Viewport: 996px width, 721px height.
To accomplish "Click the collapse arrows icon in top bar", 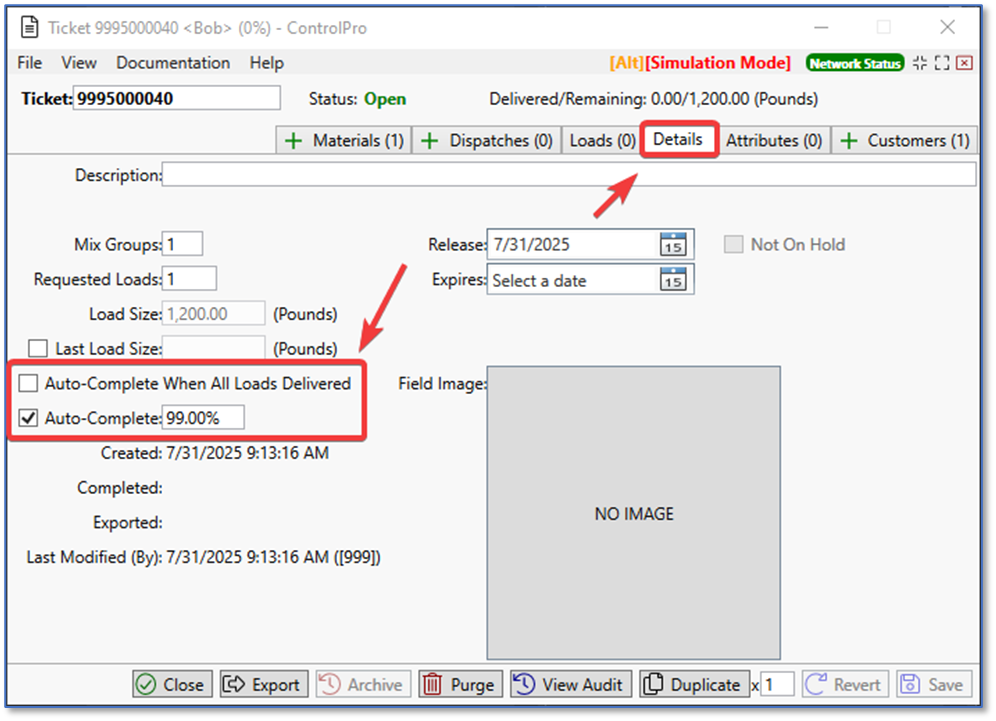I will (920, 63).
